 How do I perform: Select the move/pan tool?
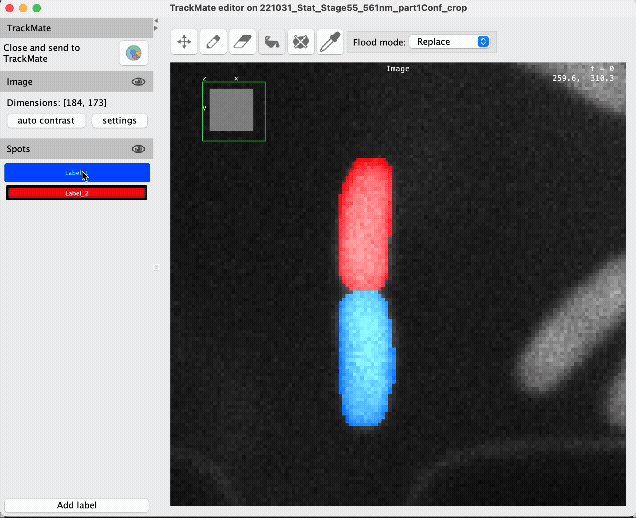pyautogui.click(x=184, y=42)
